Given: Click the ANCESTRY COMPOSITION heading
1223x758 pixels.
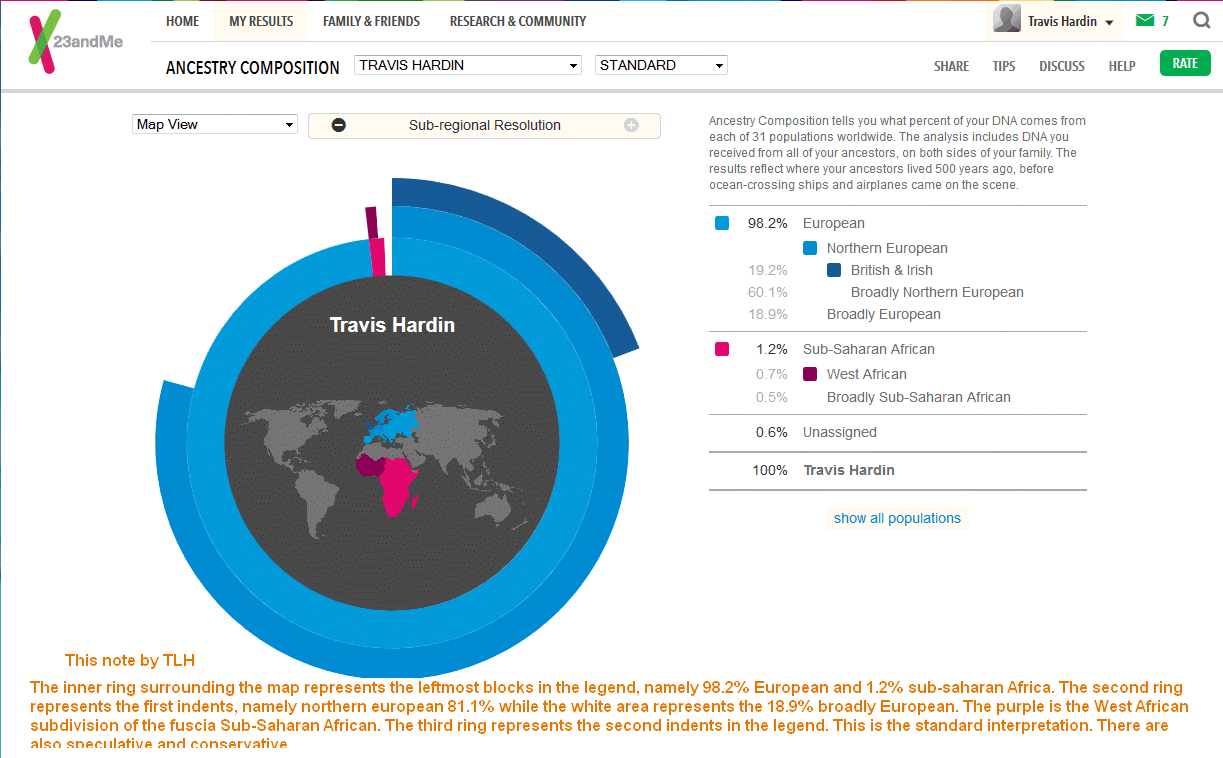Looking at the screenshot, I should tap(253, 68).
